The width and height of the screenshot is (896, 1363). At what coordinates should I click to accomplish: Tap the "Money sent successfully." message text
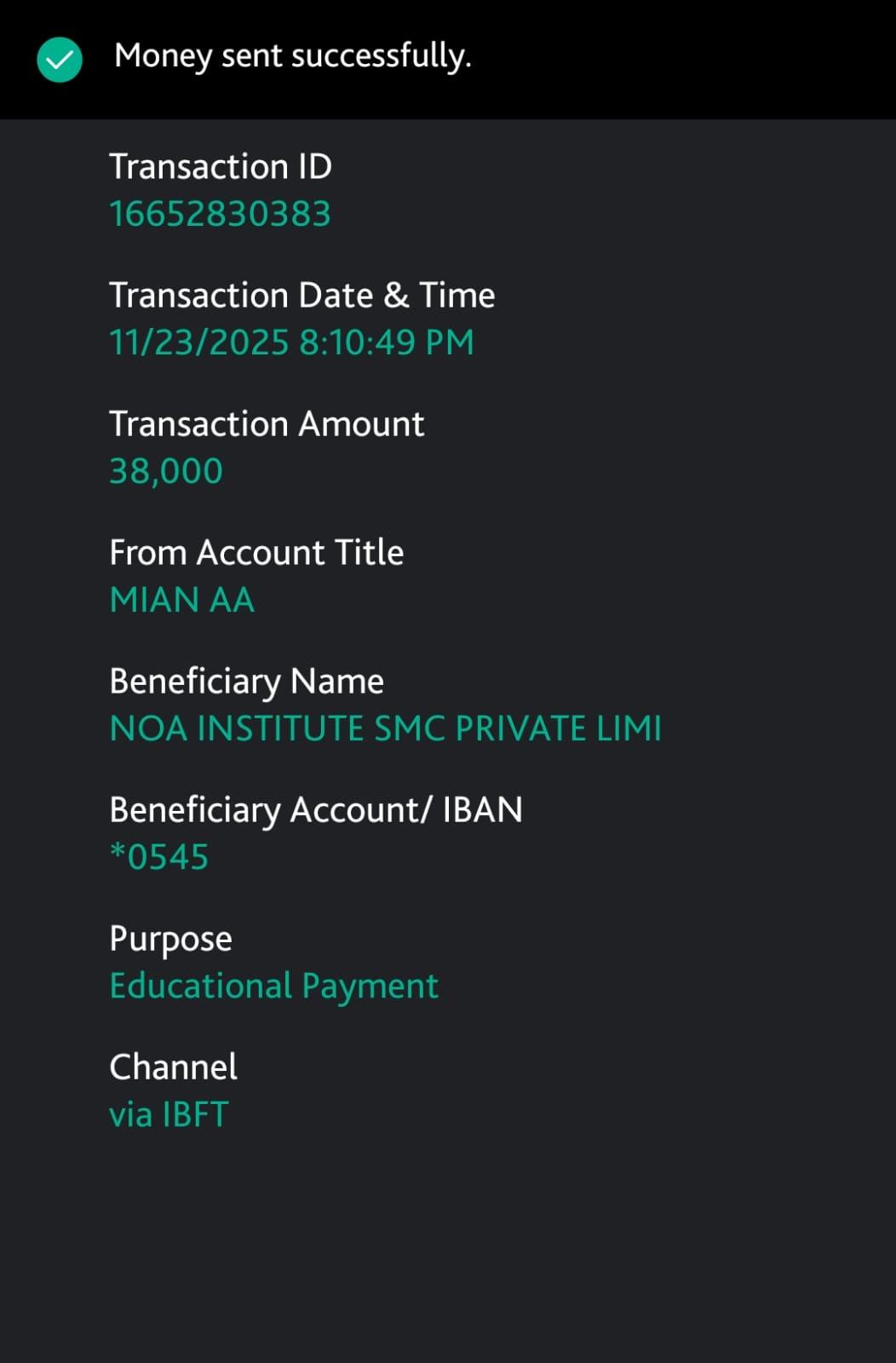[292, 56]
